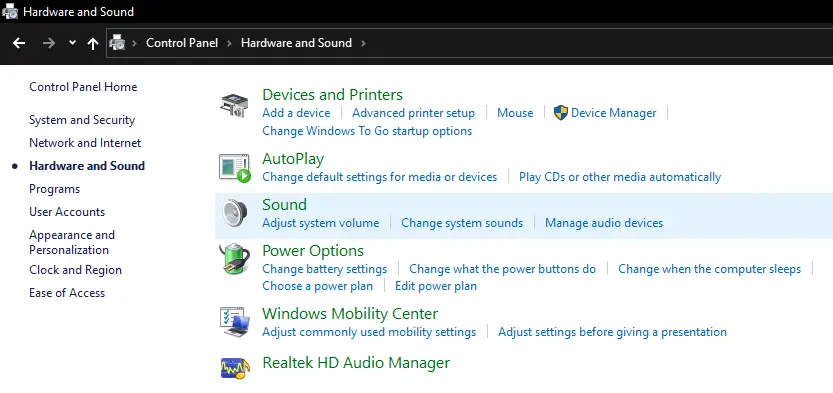Open Appearance and Personalization category
The image size is (833, 393).
tap(72, 242)
